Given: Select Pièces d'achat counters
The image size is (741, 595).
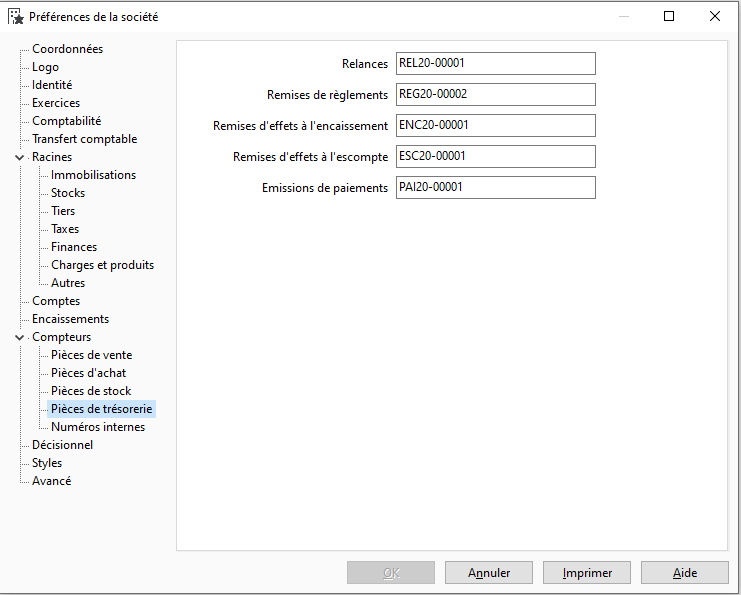Looking at the screenshot, I should 88,373.
